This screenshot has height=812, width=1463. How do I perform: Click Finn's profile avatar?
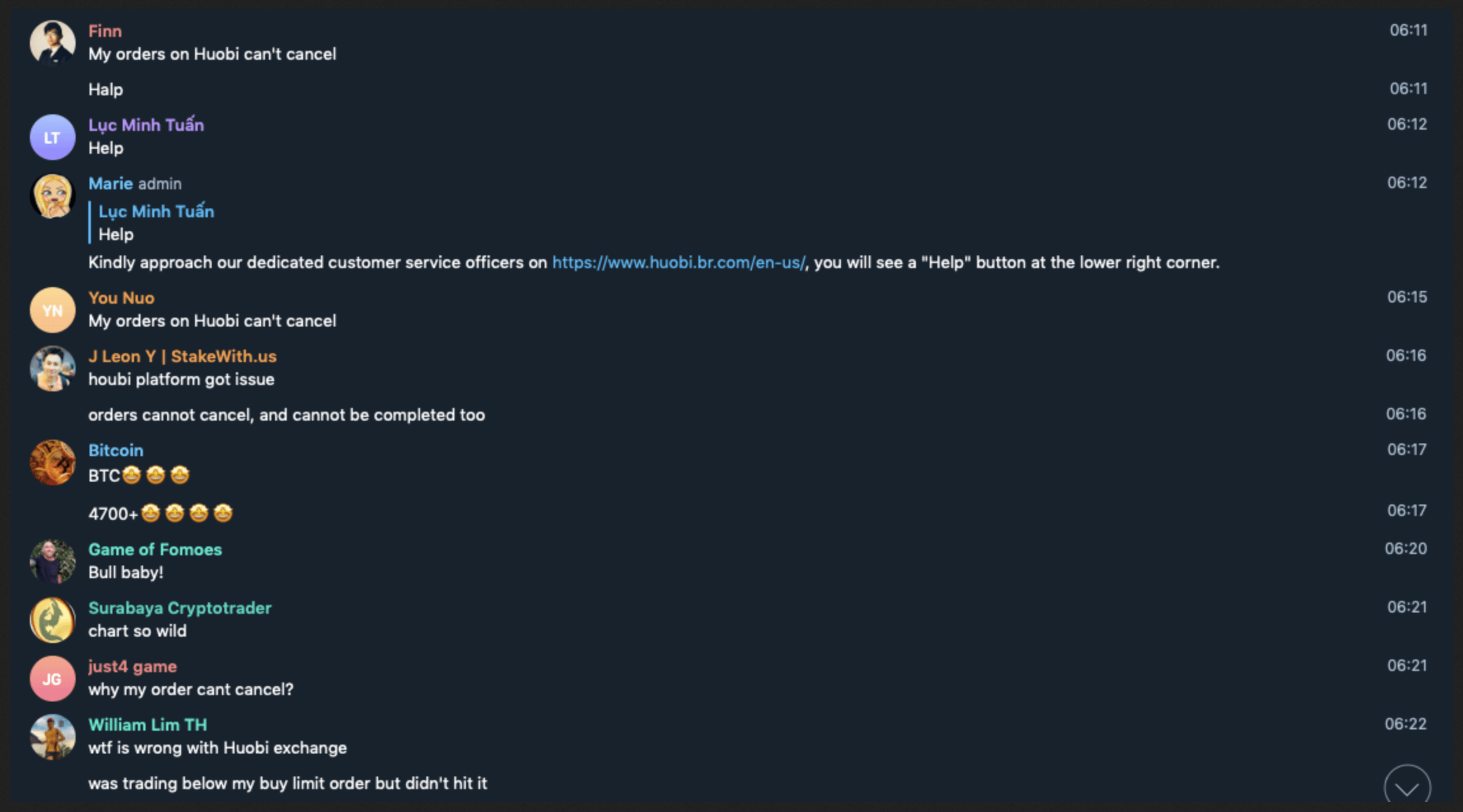point(52,43)
